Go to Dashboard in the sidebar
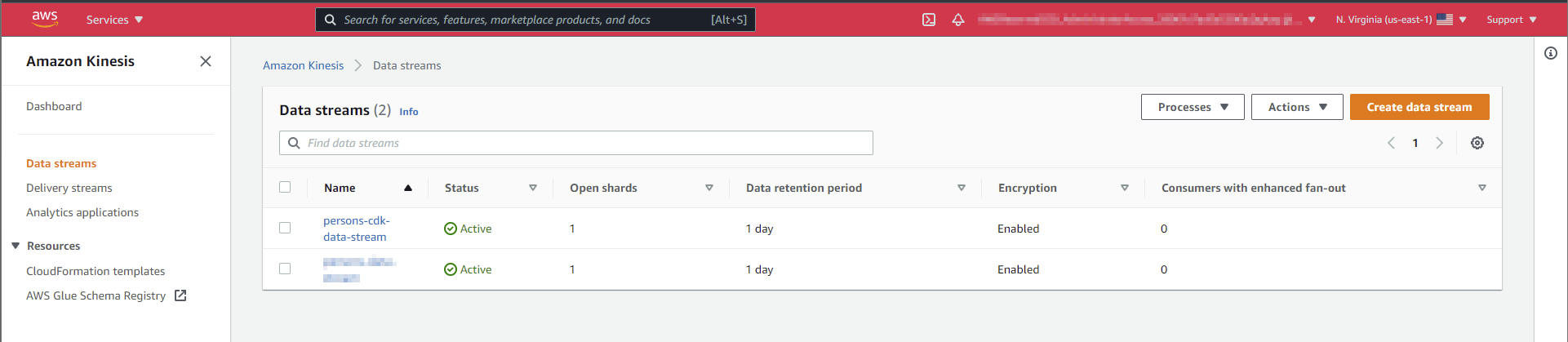Screen dimensions: 1568x342 pyautogui.click(x=54, y=106)
